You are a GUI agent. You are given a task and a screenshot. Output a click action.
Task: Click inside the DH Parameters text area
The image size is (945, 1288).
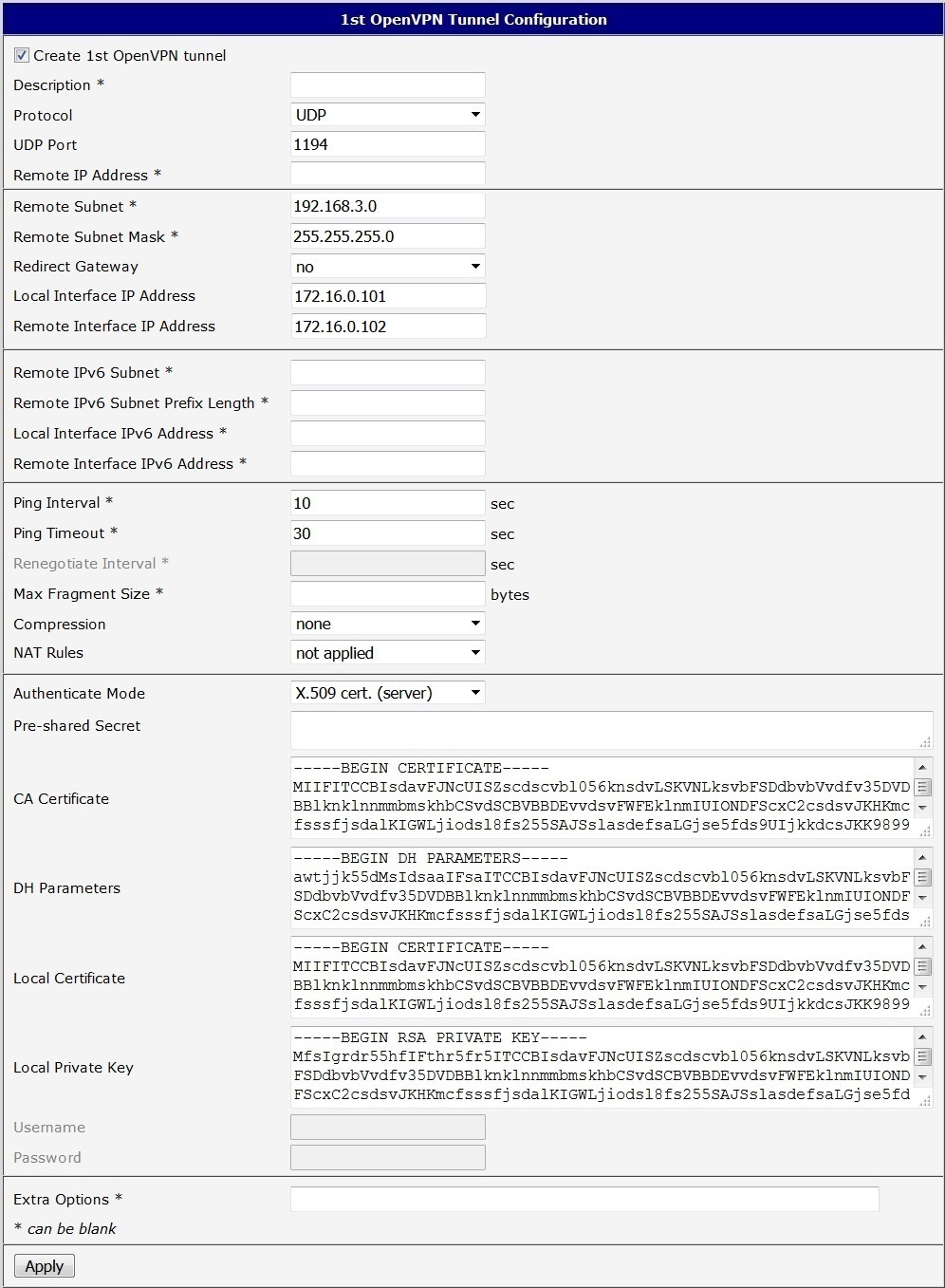click(602, 887)
